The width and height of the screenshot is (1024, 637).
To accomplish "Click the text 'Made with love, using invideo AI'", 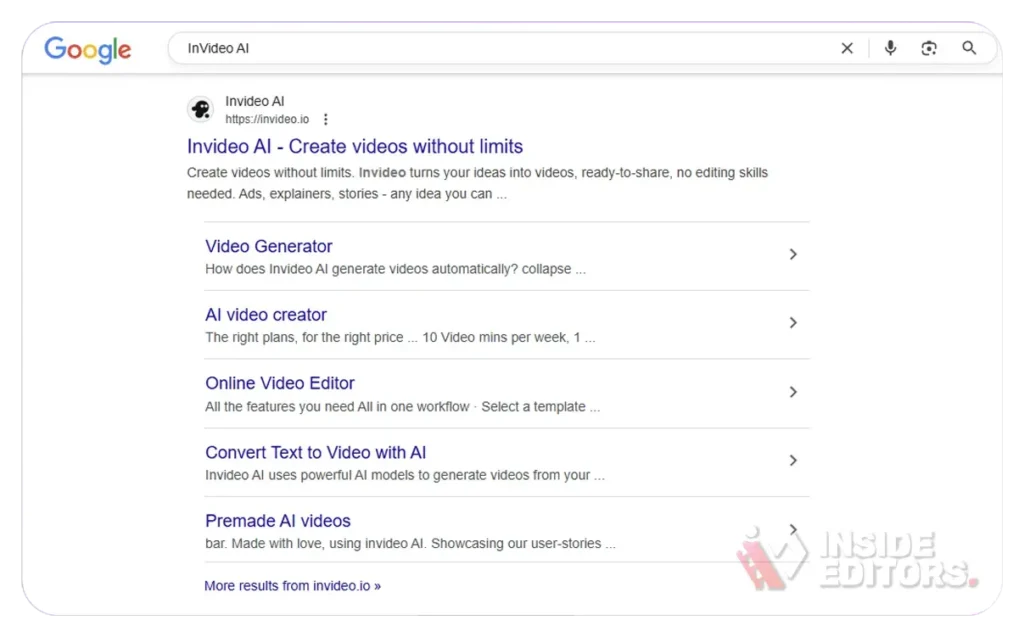I will pyautogui.click(x=328, y=544).
